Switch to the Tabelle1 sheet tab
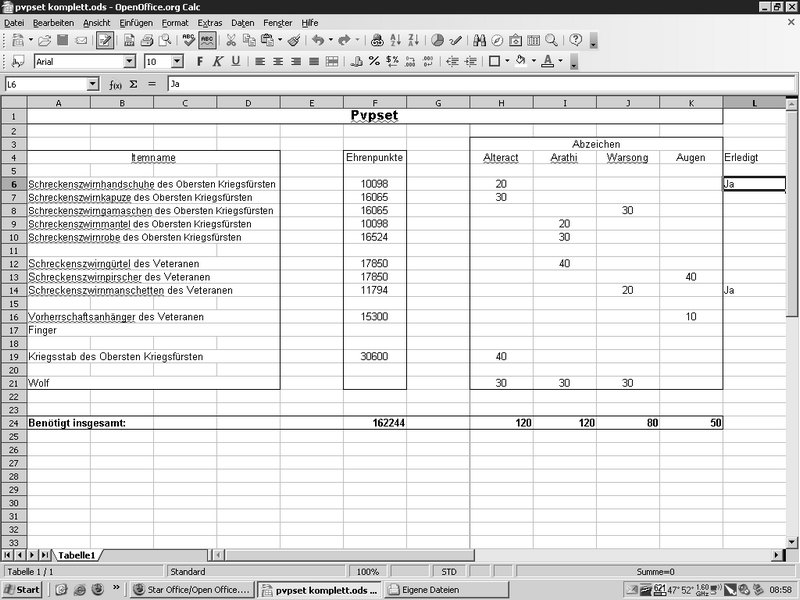This screenshot has height=600, width=800. pyautogui.click(x=76, y=554)
